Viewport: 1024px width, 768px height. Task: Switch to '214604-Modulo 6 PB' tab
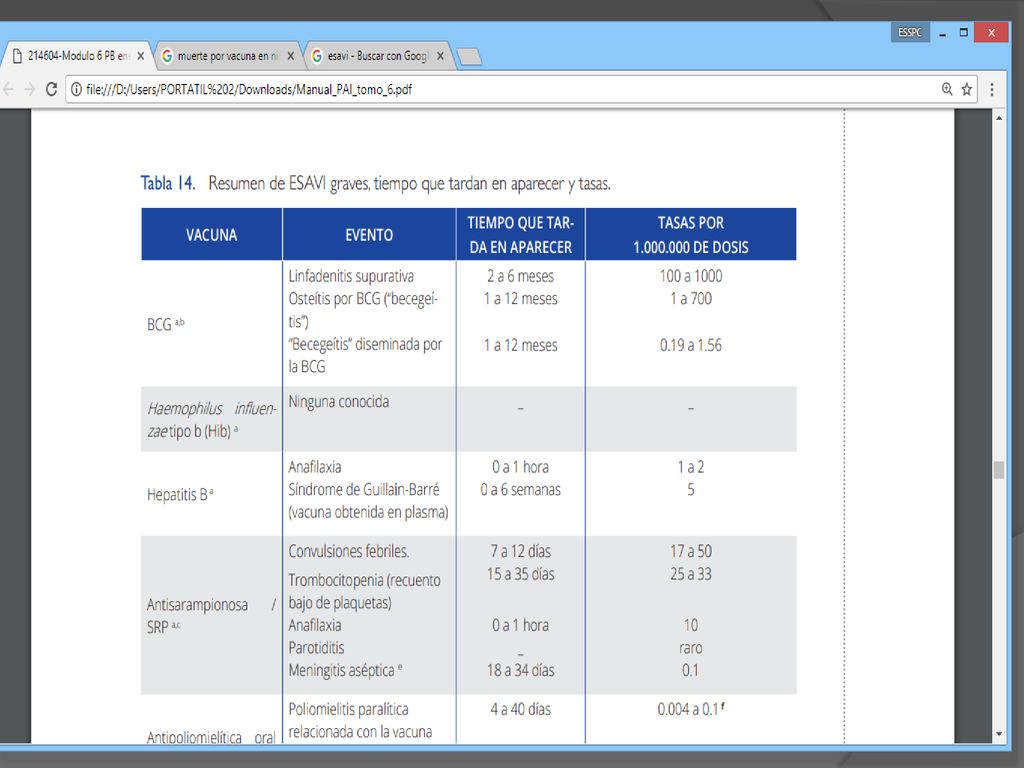[76, 56]
